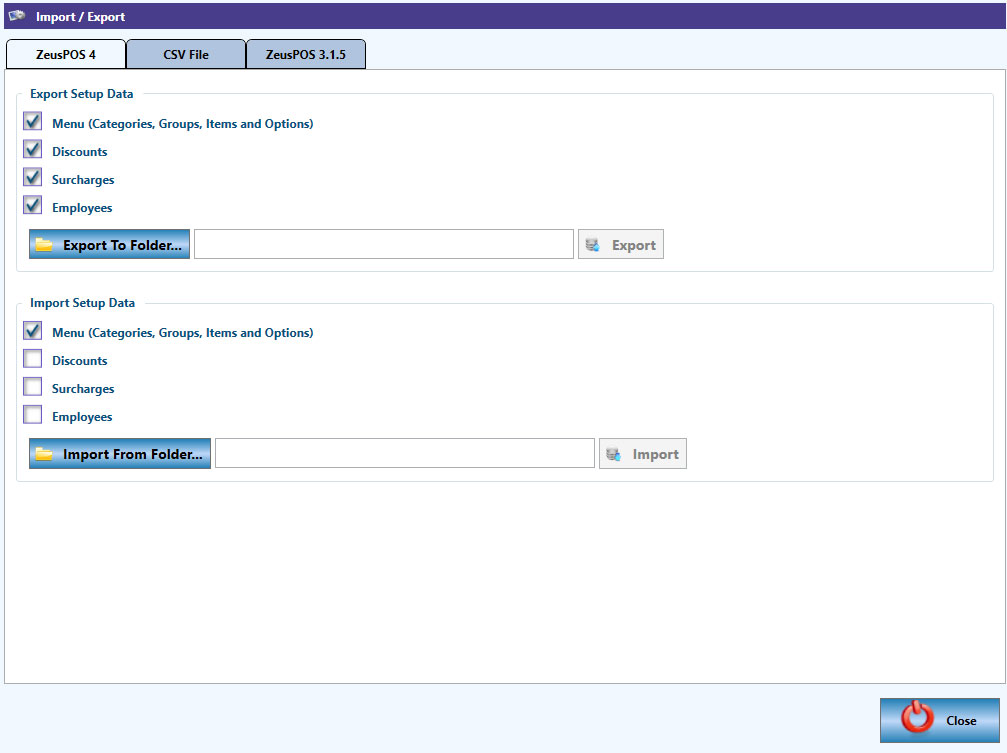Image resolution: width=1007 pixels, height=753 pixels.
Task: Click the Import / Export title text
Action: [x=80, y=17]
